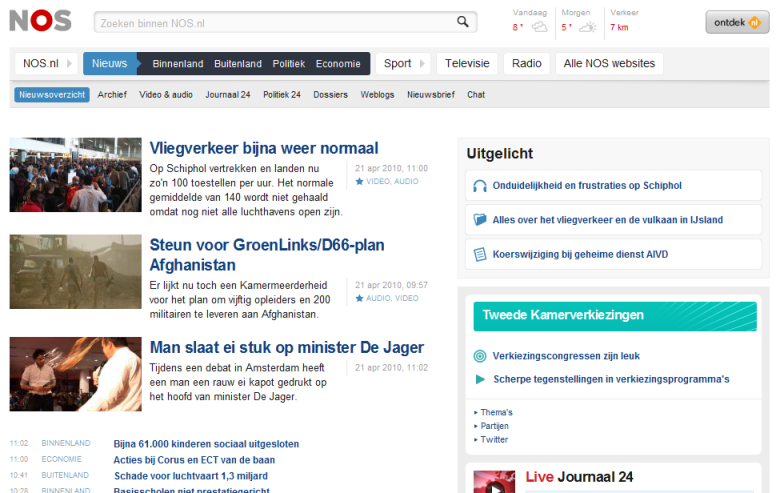The image size is (776, 493).
Task: Click the BUITENLAND label at 10:41
Action: (x=65, y=475)
